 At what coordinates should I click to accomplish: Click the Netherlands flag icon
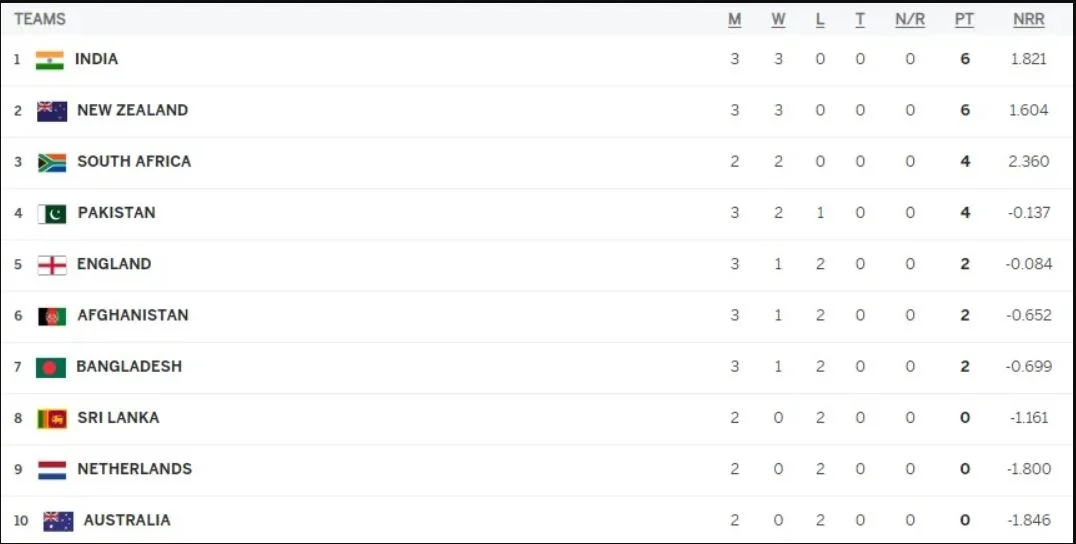(x=52, y=469)
